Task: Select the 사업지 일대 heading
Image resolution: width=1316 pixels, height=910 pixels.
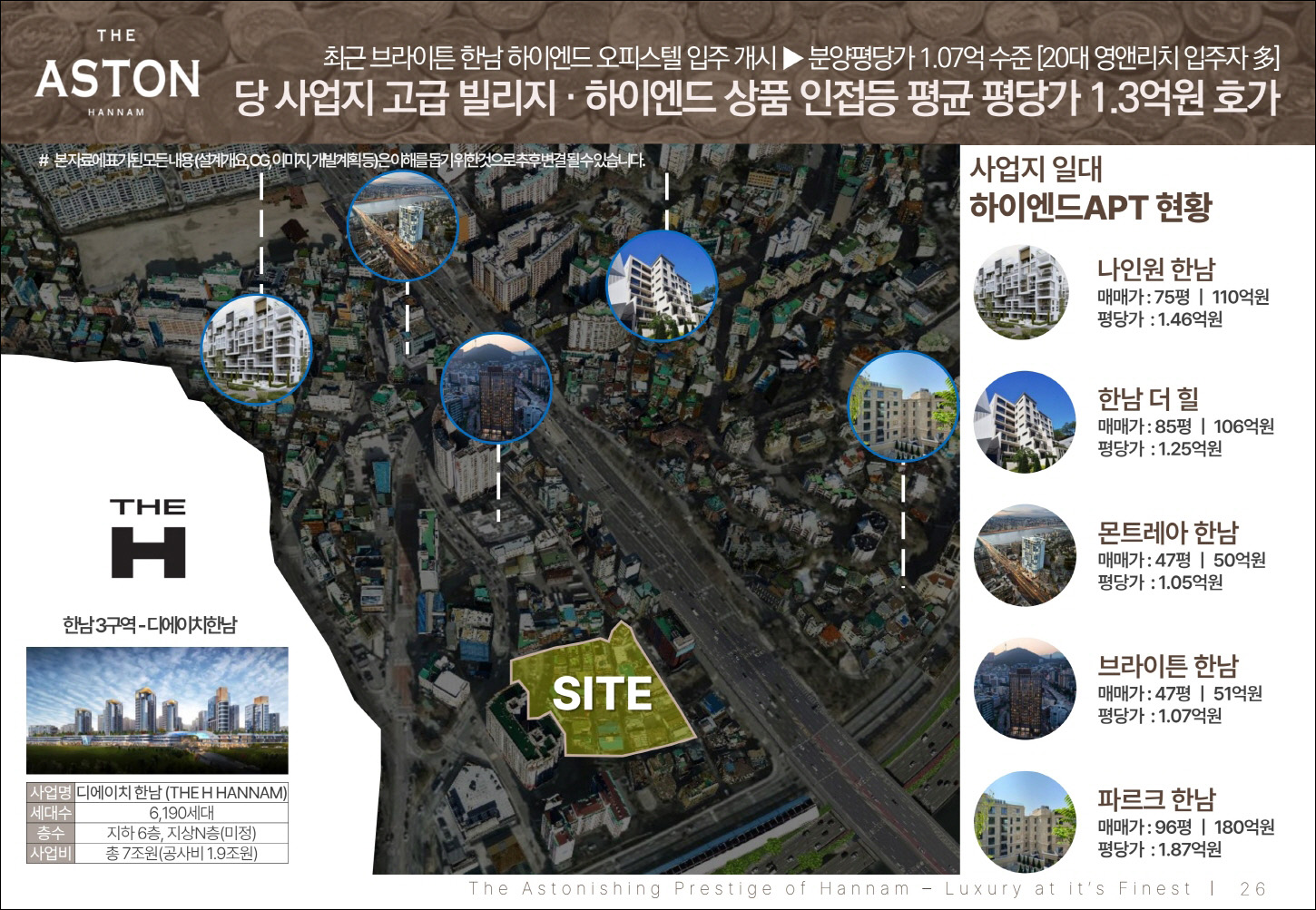Action: coord(1036,170)
